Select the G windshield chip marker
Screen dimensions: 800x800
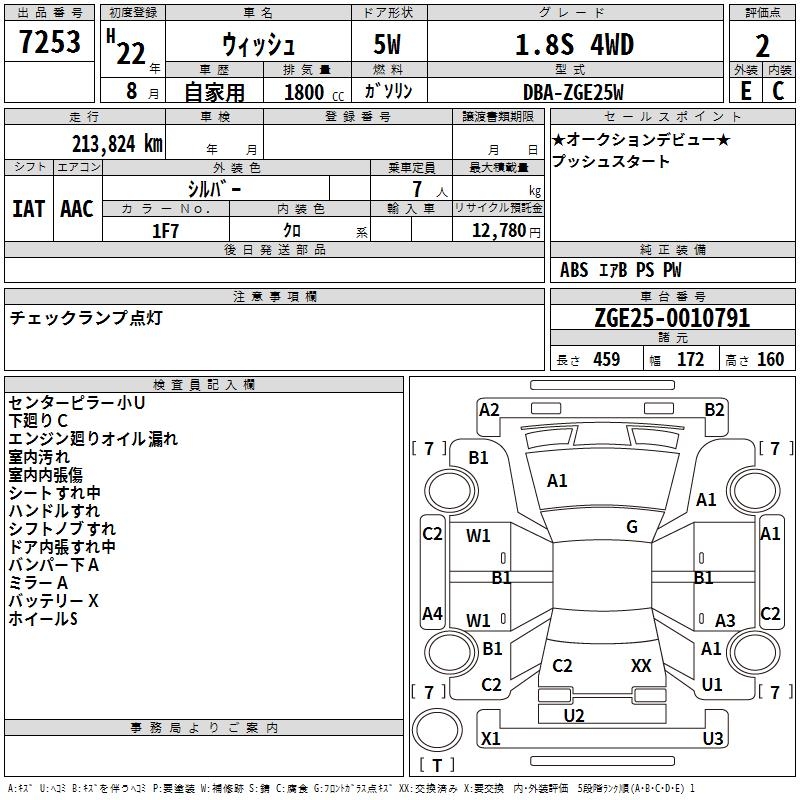click(x=632, y=527)
